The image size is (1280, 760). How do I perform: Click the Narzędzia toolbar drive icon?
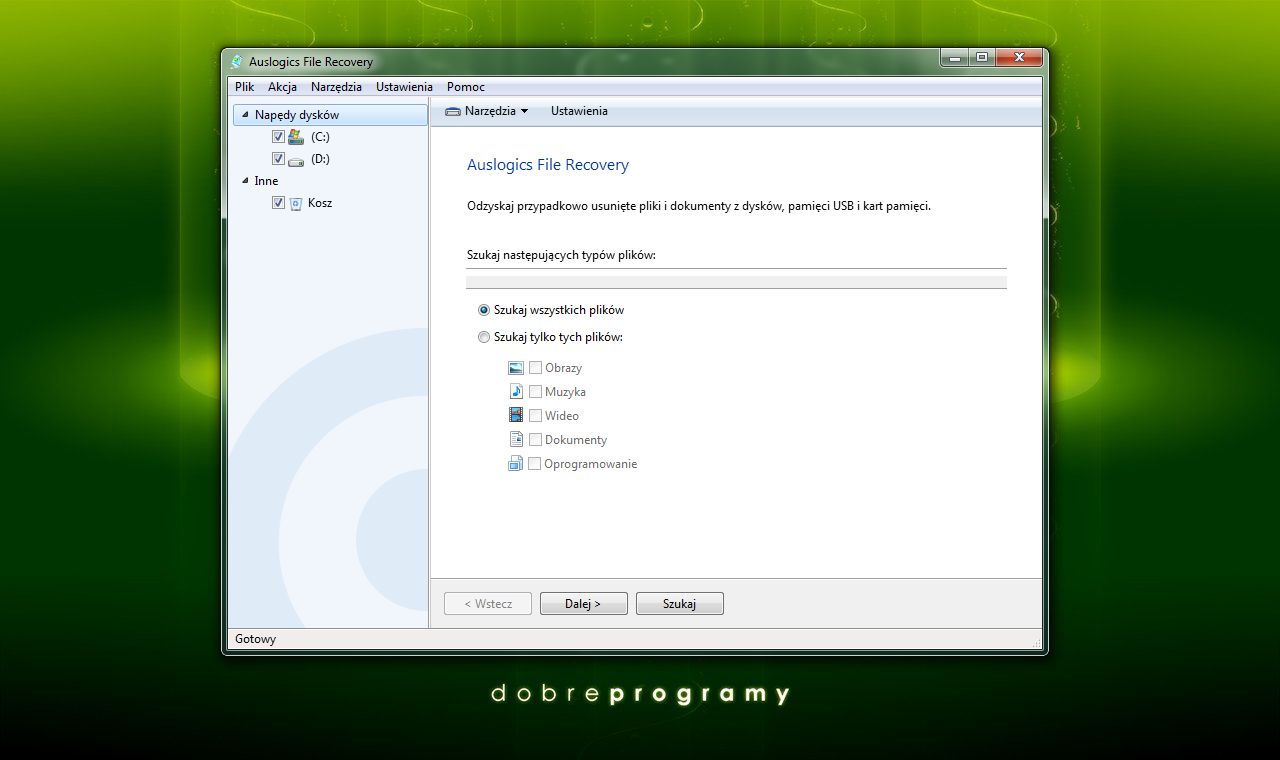tap(453, 111)
